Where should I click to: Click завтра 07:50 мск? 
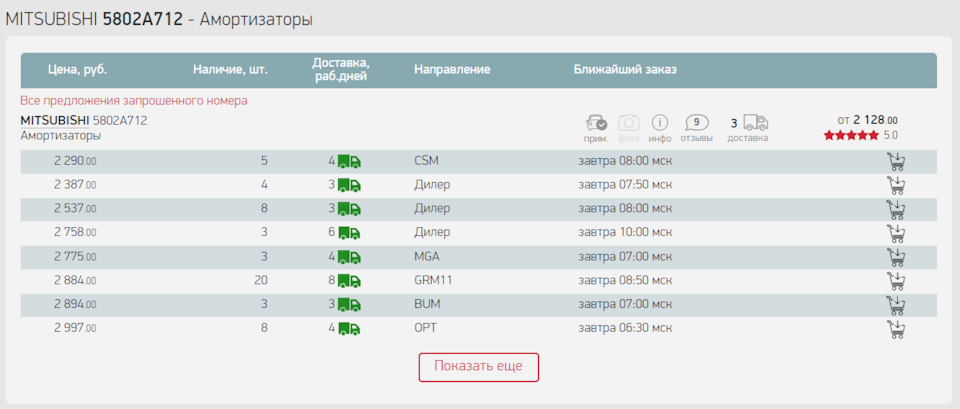click(625, 186)
